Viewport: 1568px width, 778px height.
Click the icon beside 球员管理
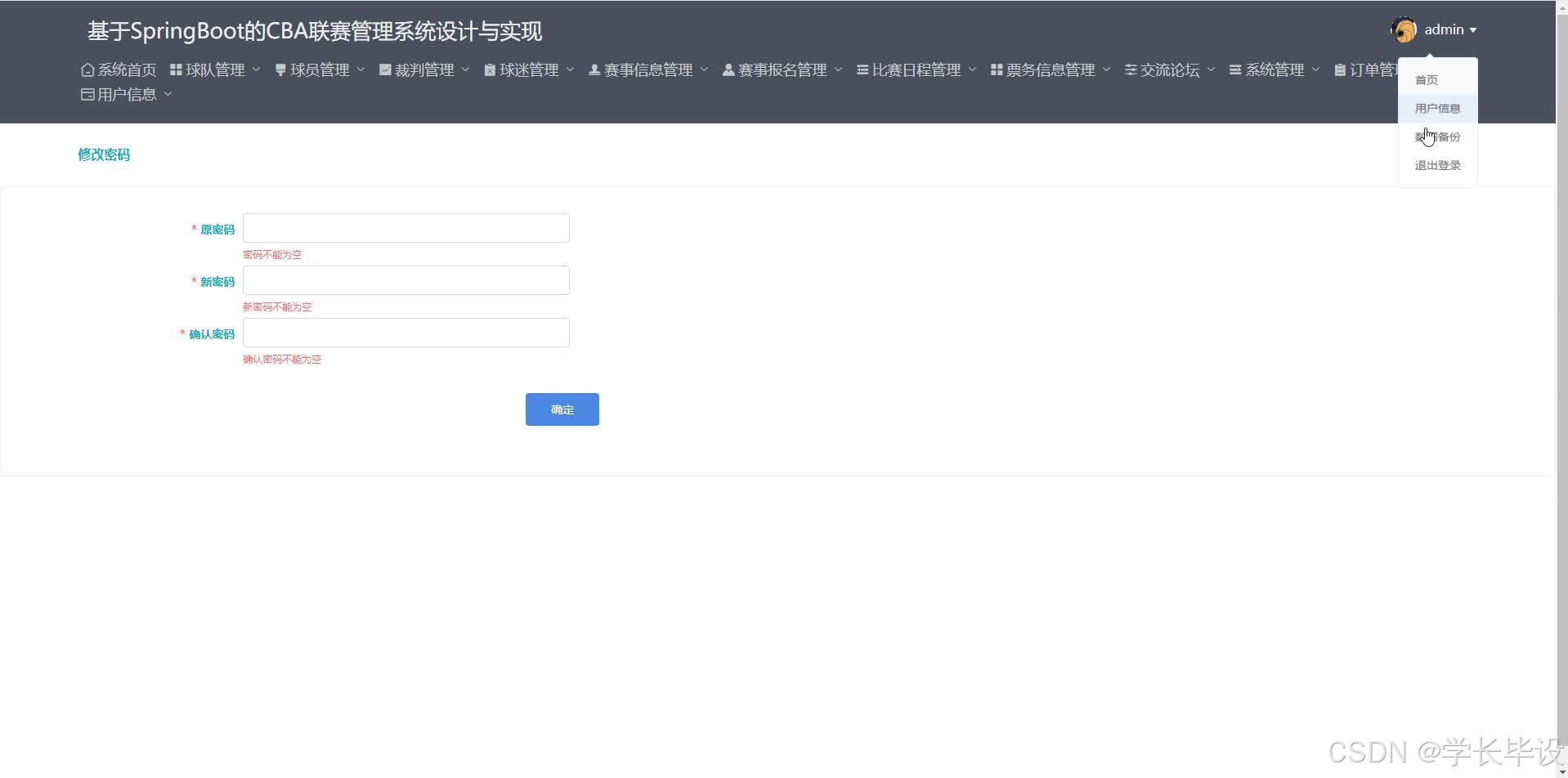click(280, 70)
